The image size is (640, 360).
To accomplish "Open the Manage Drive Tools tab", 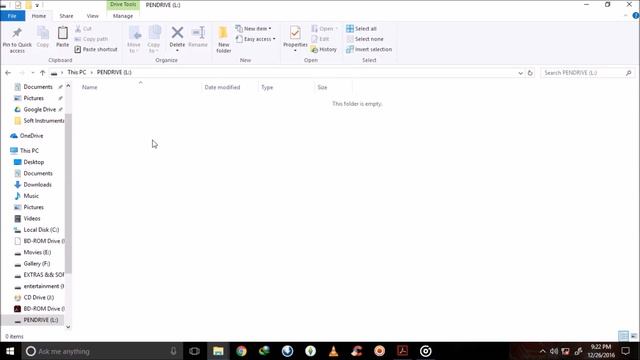I will 123,16.
